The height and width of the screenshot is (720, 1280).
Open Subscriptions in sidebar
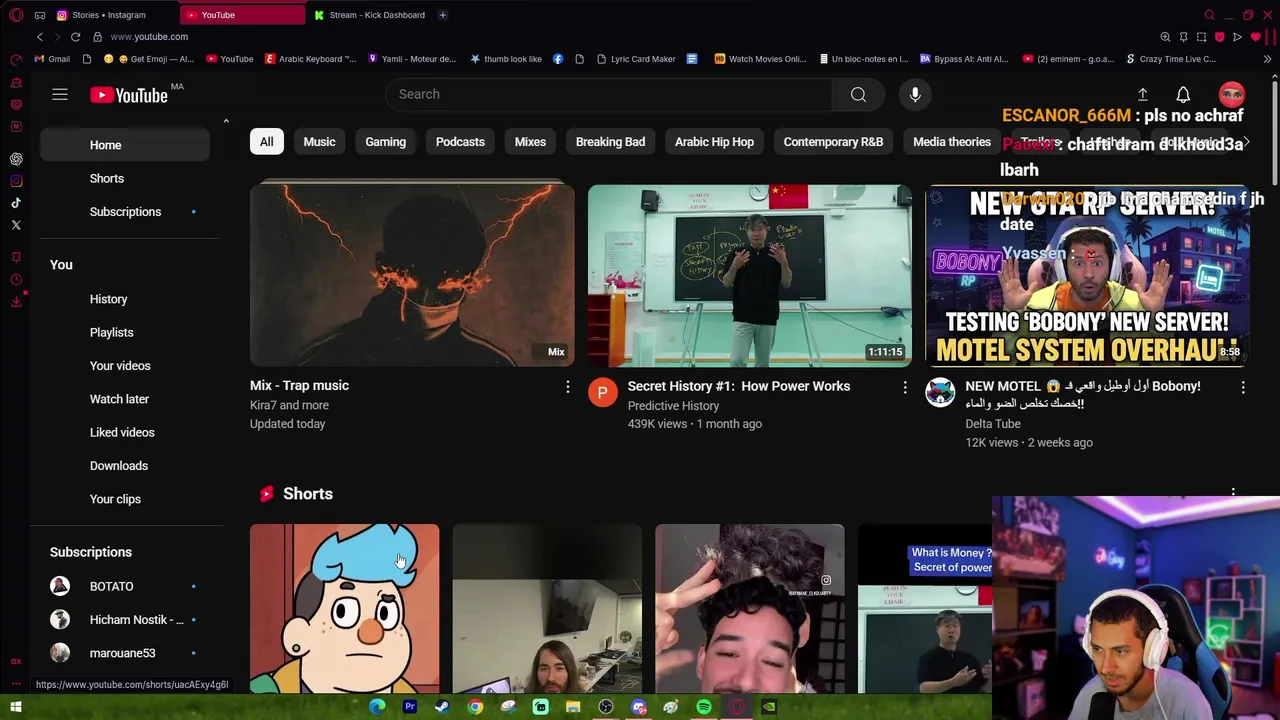coord(125,212)
